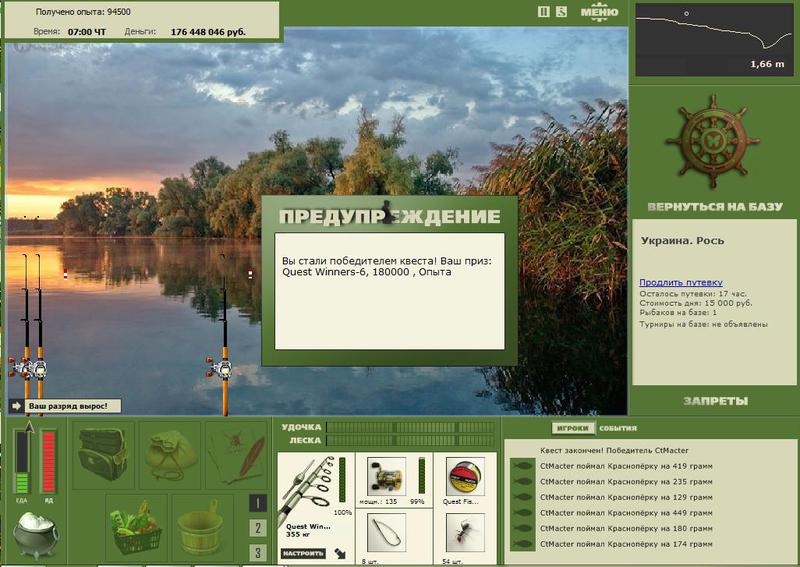Select the Quest fishing line spool
800x567 pixels.
(465, 477)
